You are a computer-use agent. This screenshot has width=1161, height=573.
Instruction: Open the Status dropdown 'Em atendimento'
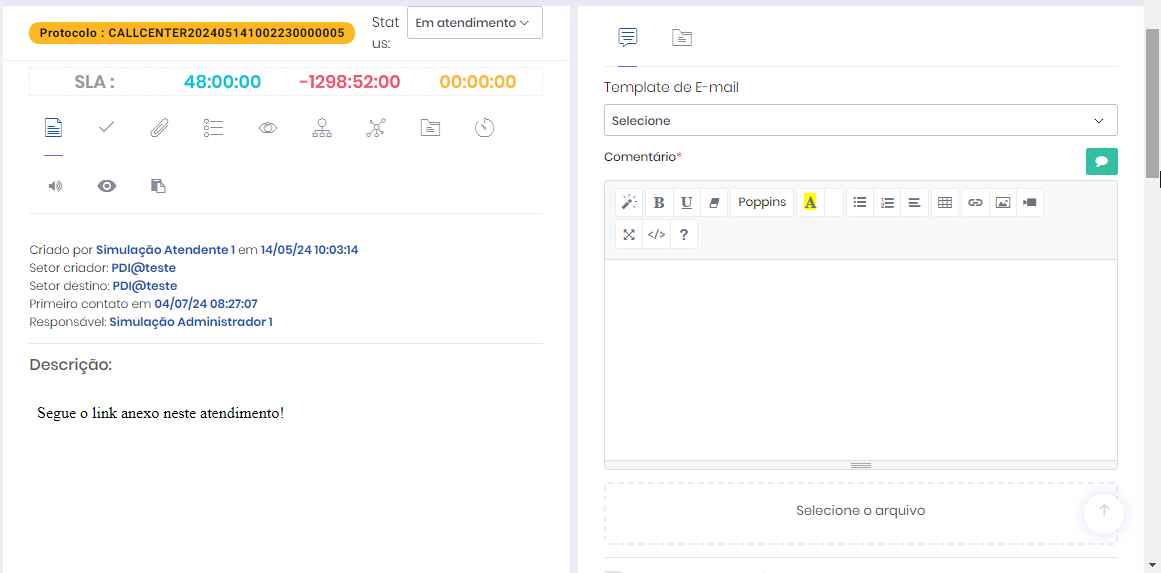(x=474, y=23)
